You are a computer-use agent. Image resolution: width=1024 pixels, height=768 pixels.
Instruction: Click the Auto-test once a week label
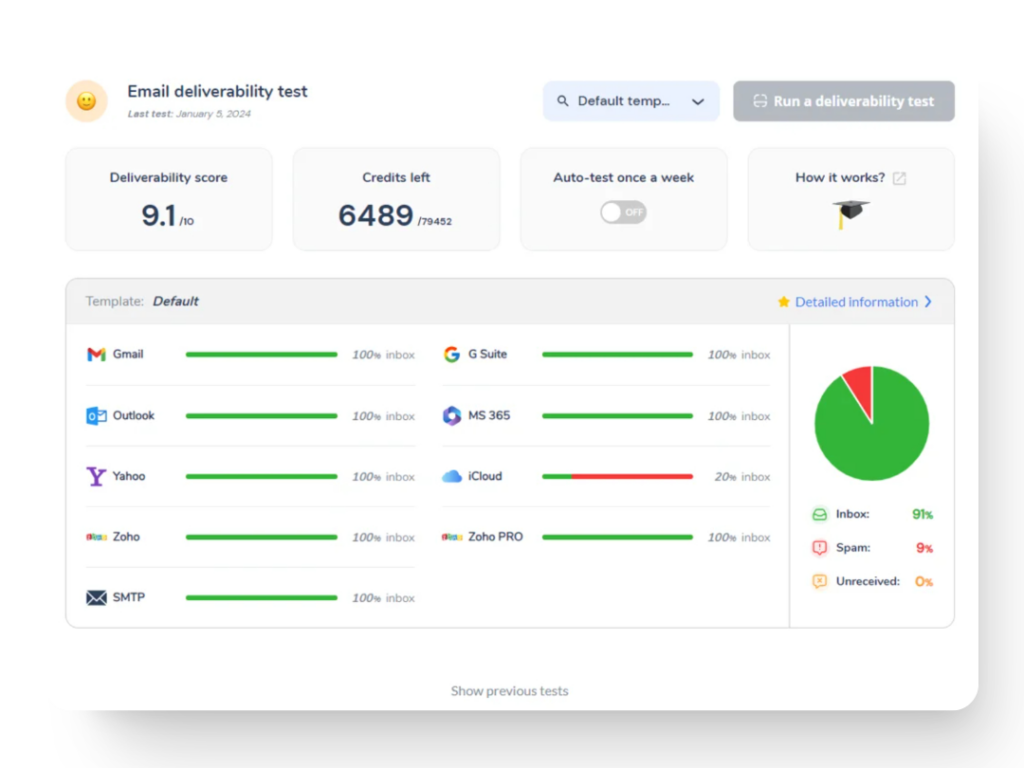tap(623, 178)
